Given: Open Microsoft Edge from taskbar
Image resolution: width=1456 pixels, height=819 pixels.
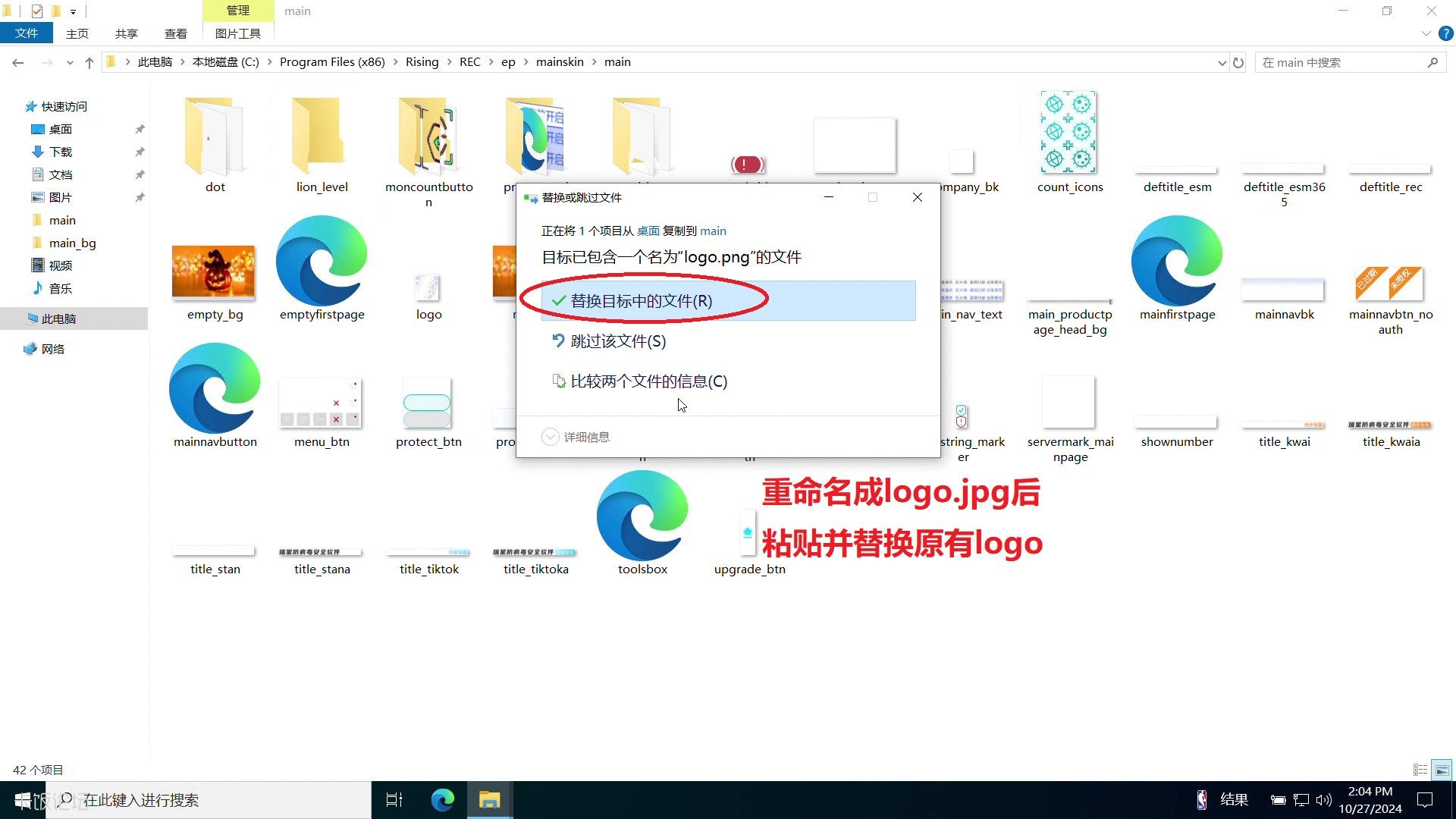Looking at the screenshot, I should pyautogui.click(x=442, y=800).
